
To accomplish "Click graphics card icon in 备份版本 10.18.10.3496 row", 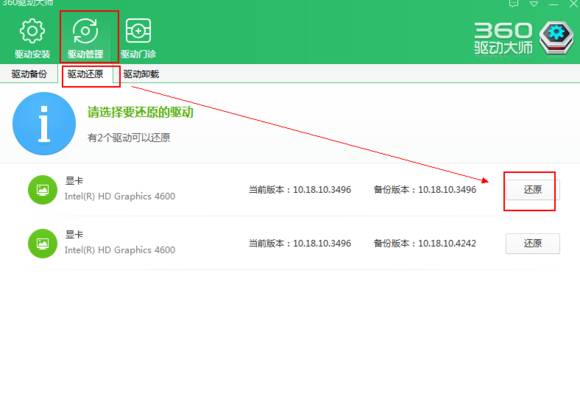I will (x=43, y=190).
